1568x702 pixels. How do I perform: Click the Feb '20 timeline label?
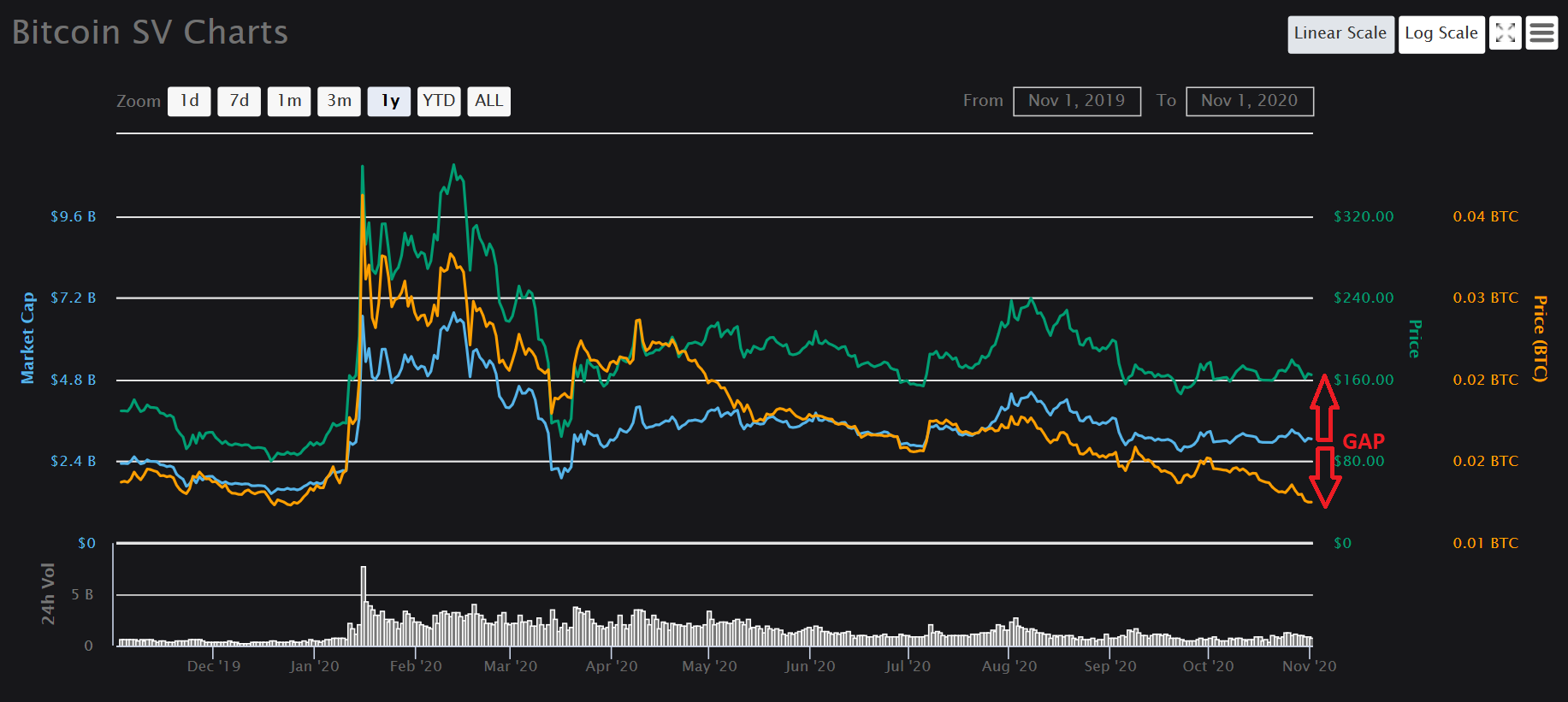click(416, 666)
